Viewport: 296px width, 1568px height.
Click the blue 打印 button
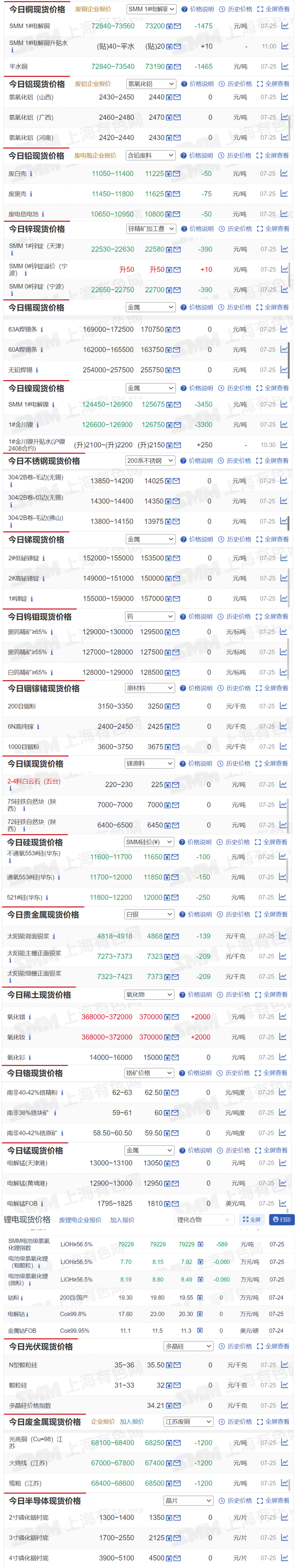(x=282, y=1220)
